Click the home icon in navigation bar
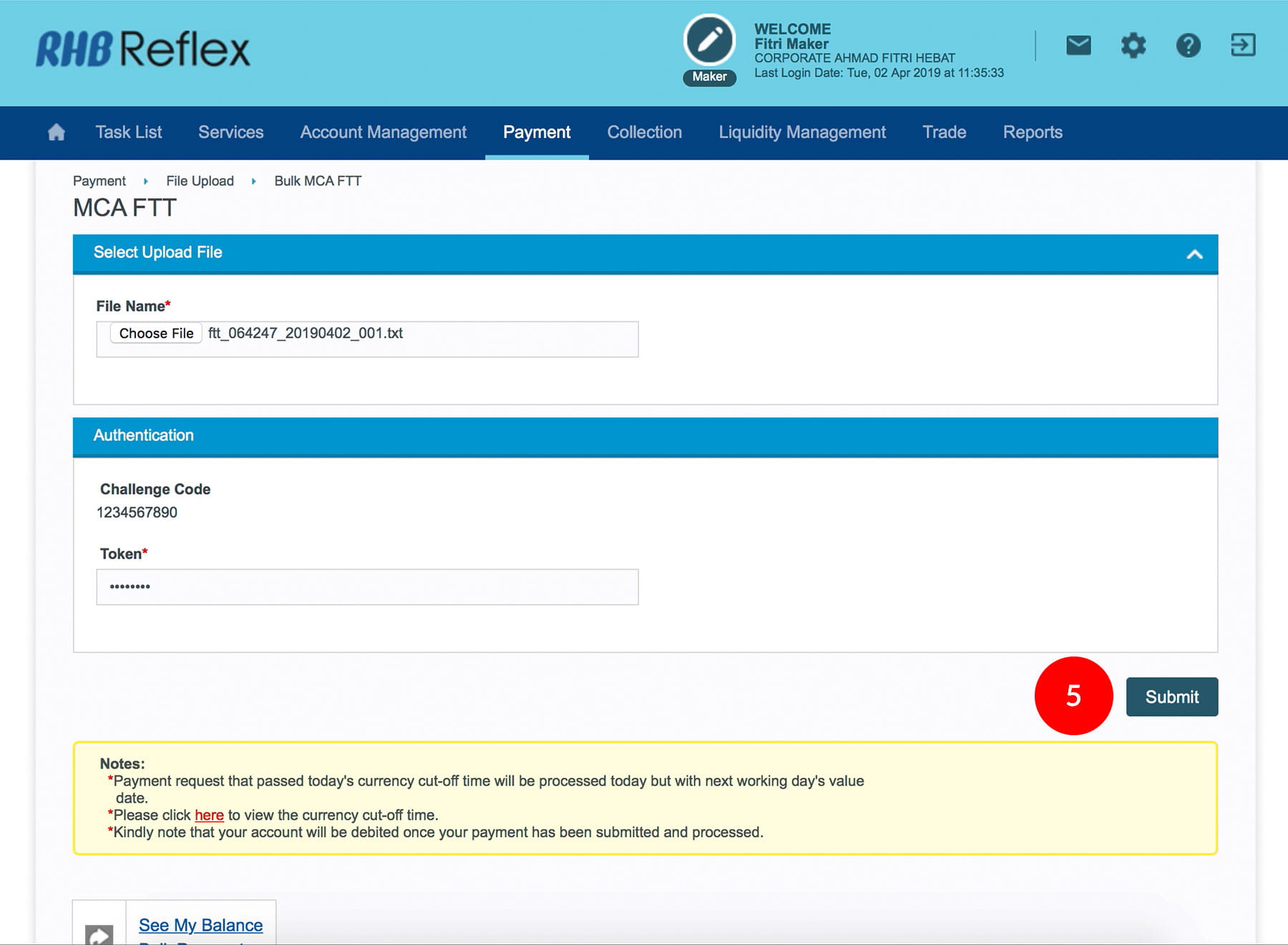Viewport: 1288px width, 945px height. point(56,132)
